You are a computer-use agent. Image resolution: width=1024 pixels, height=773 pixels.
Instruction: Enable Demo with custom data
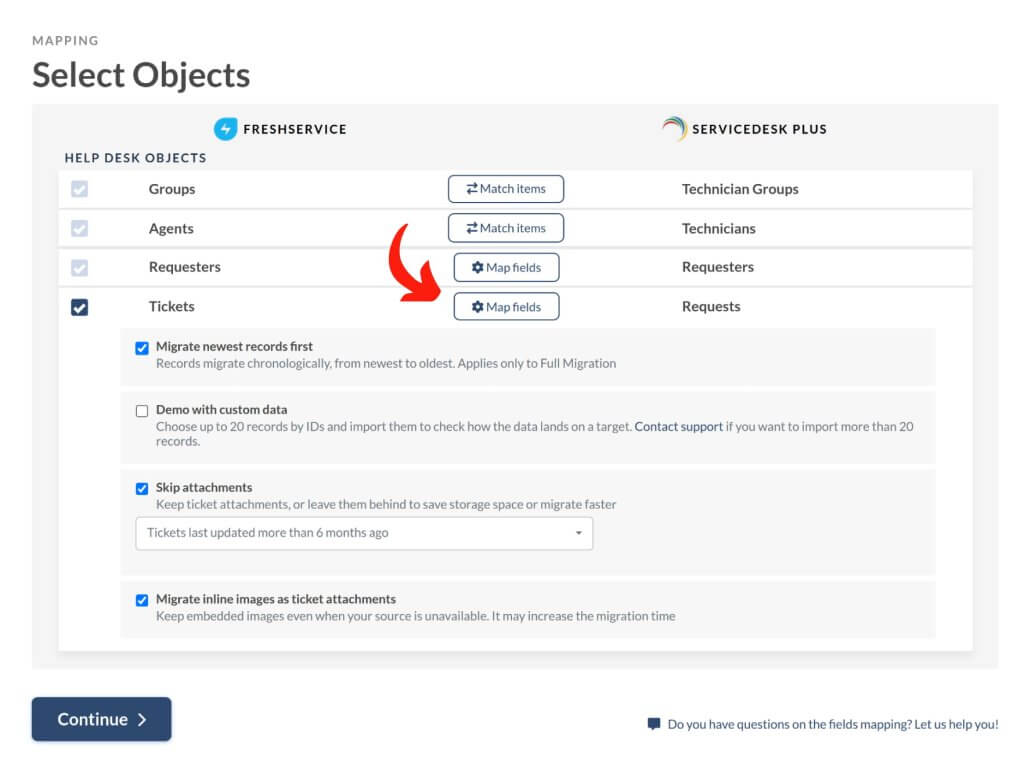(141, 410)
